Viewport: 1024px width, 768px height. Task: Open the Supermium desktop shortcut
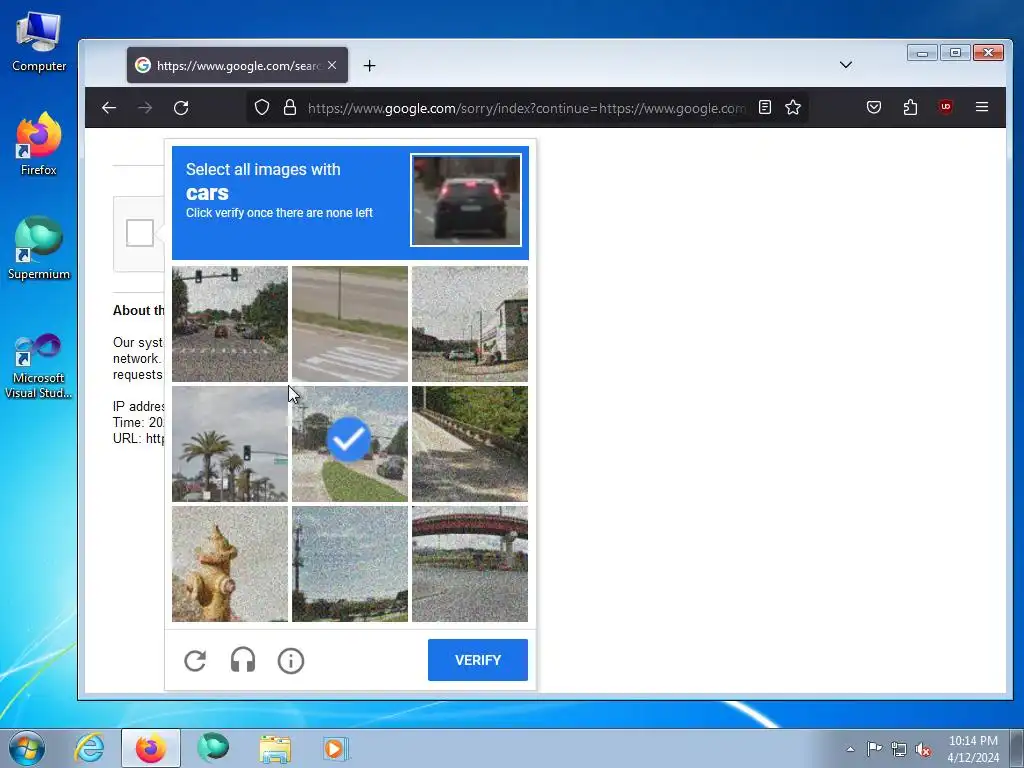point(39,249)
